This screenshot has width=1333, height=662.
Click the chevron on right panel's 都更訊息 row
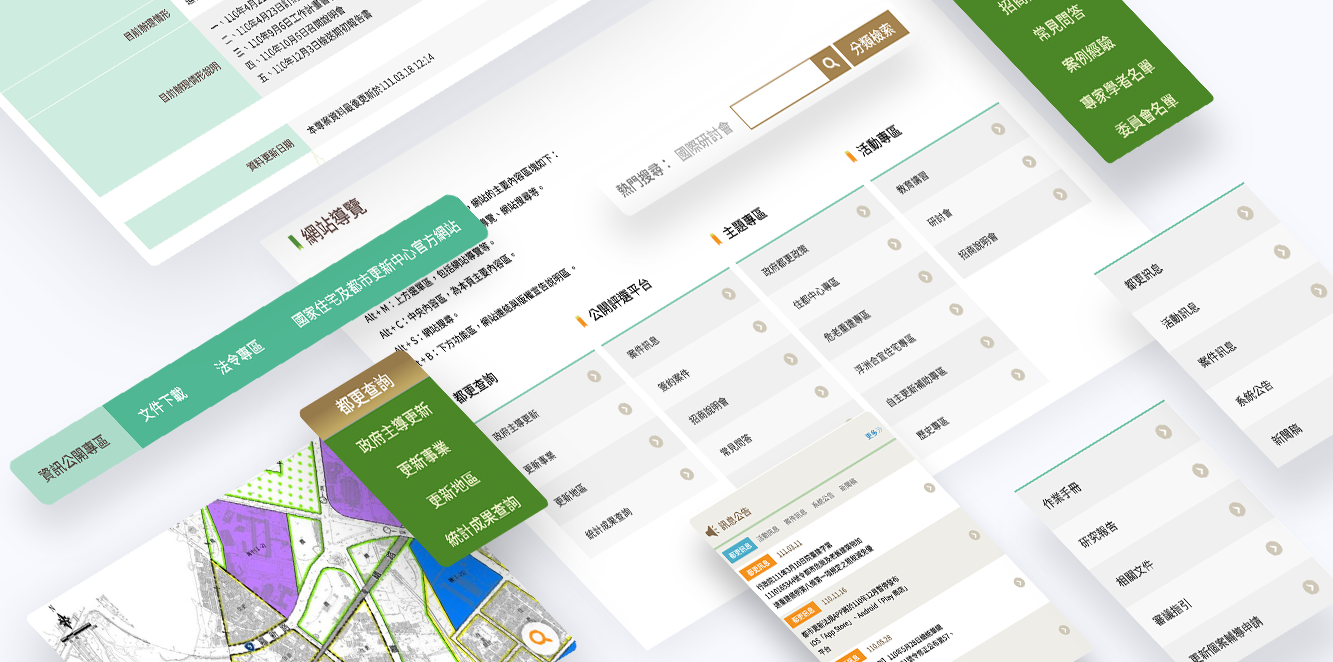pos(1245,212)
